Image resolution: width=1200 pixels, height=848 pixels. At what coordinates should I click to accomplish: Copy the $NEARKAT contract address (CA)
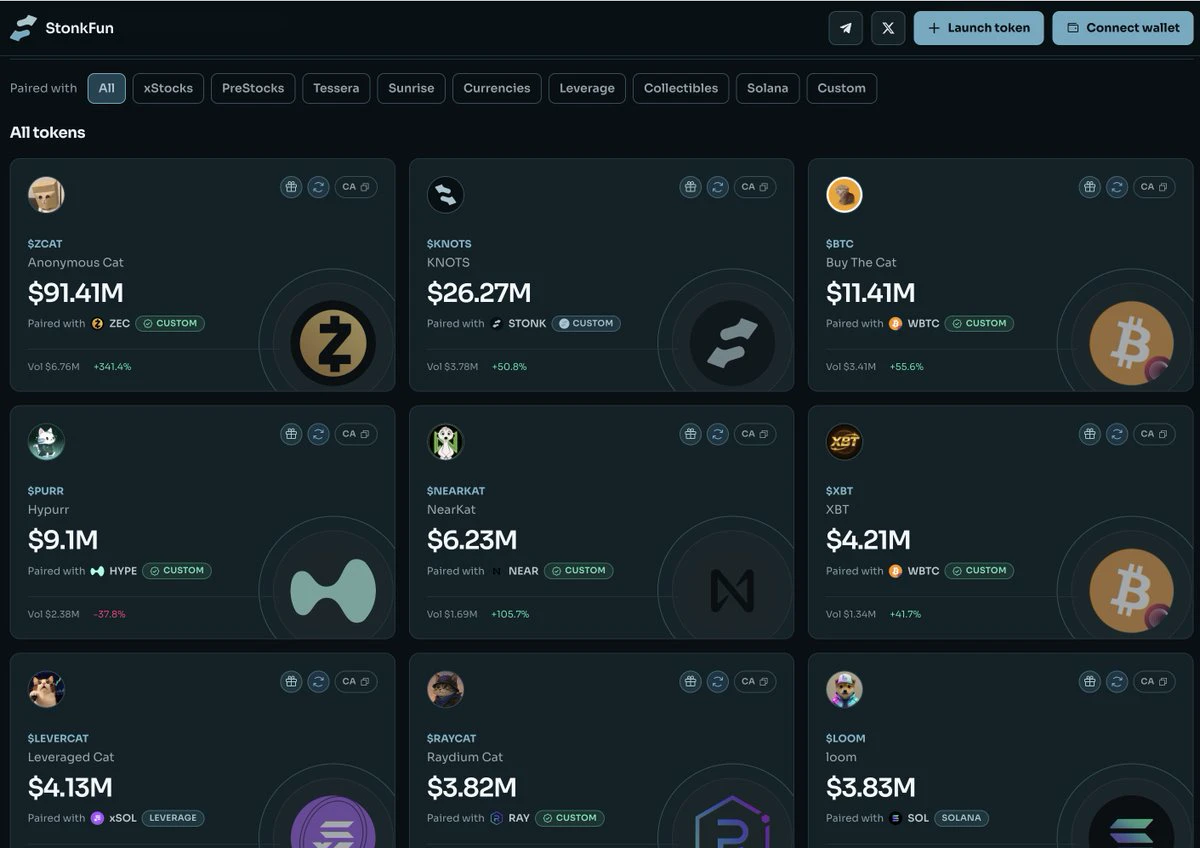point(755,434)
